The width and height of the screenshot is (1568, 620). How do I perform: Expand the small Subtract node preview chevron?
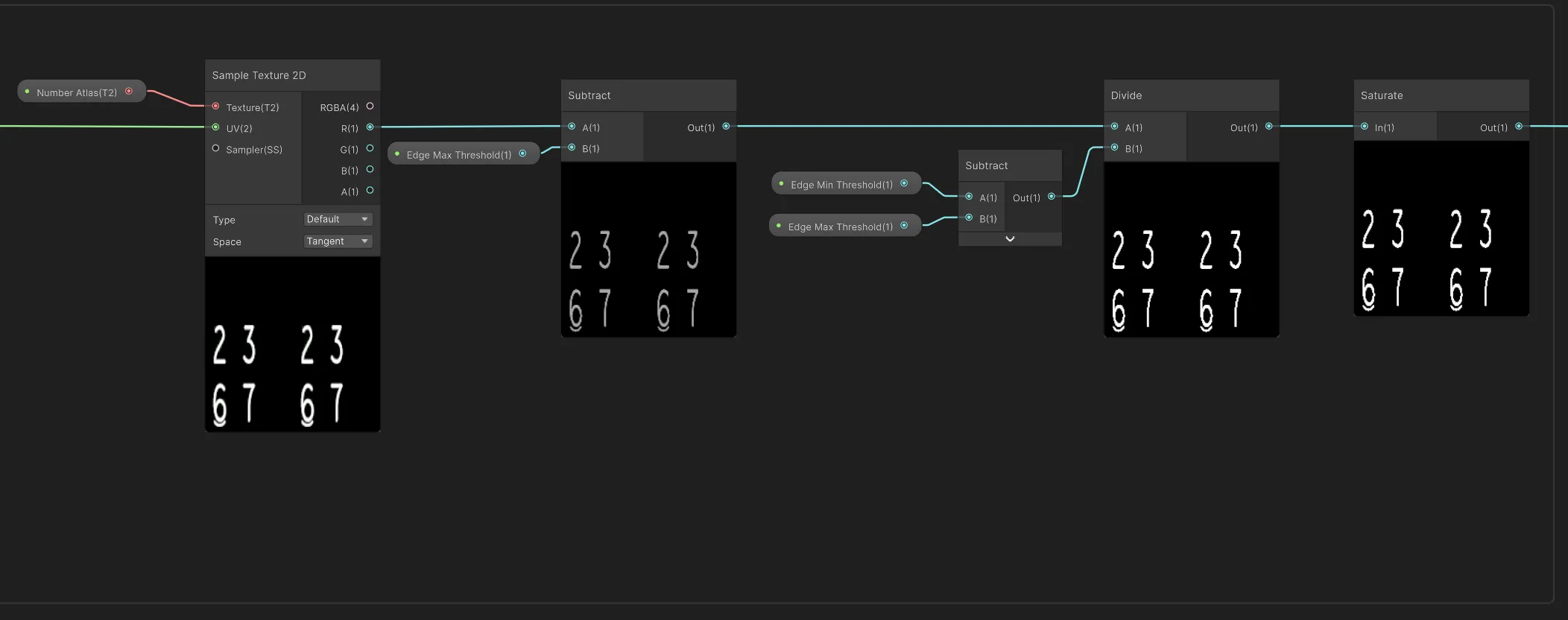(1010, 239)
